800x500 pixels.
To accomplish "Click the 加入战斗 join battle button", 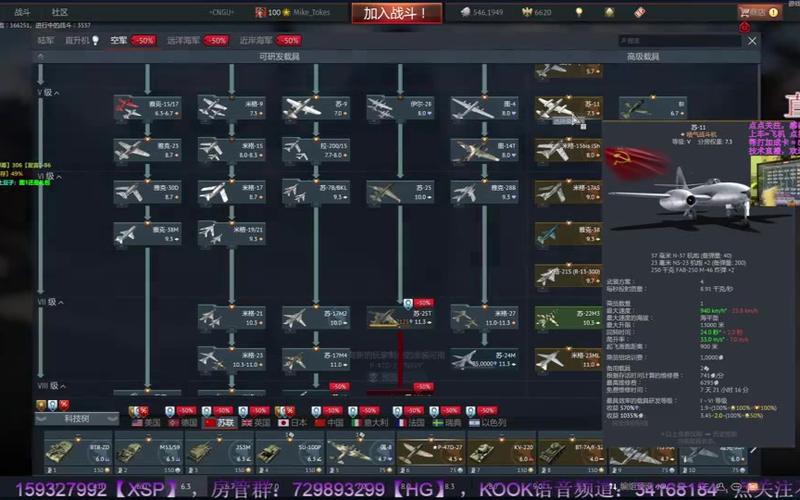I will pyautogui.click(x=396, y=13).
